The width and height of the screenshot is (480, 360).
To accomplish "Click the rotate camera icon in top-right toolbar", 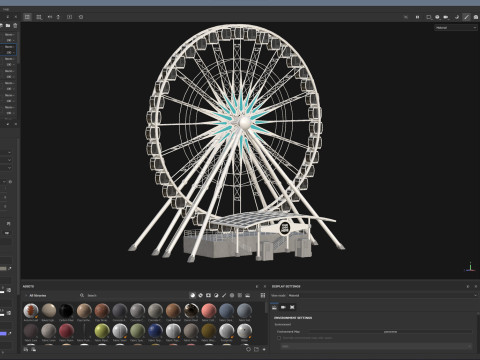I will click(457, 17).
